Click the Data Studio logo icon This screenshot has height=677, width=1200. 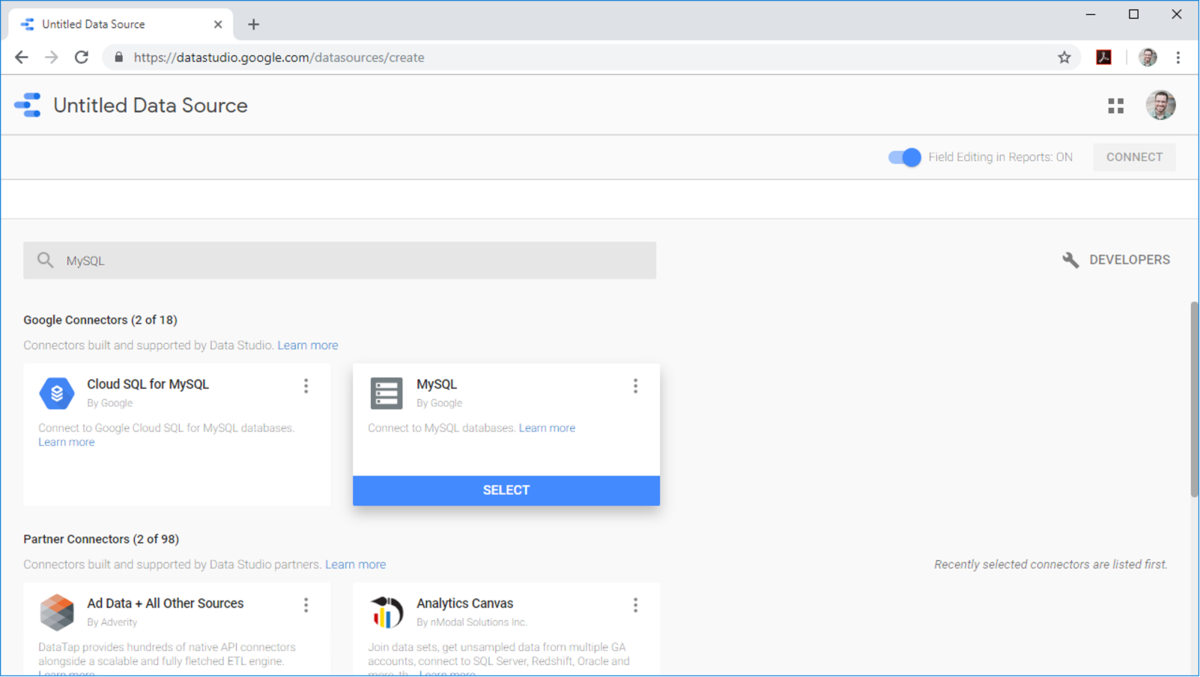[x=28, y=105]
